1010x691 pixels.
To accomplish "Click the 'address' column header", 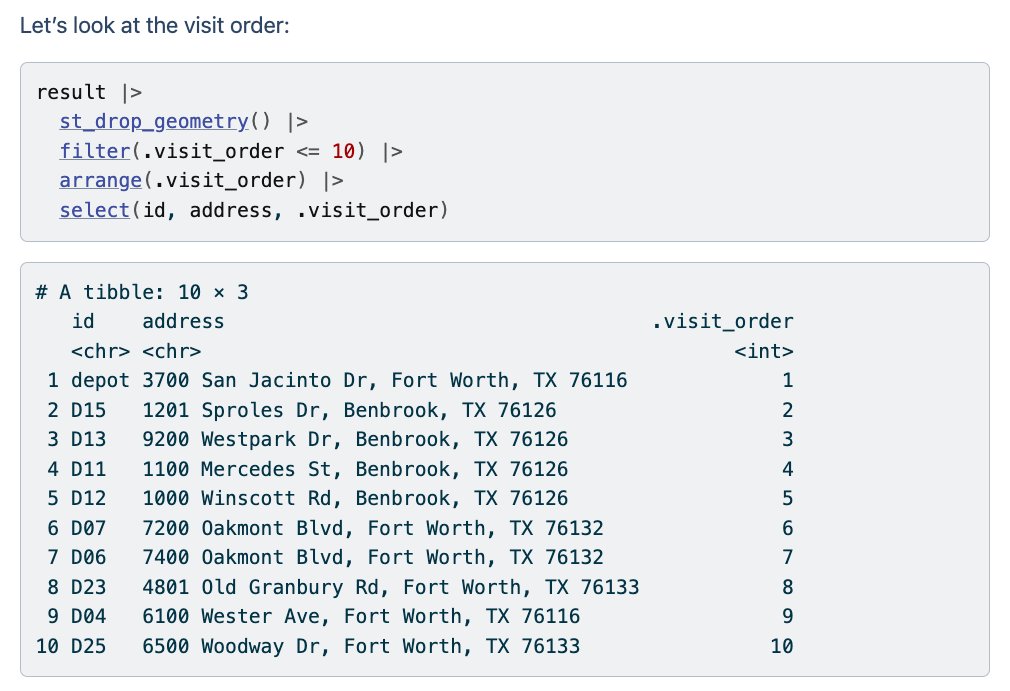I will pos(183,321).
